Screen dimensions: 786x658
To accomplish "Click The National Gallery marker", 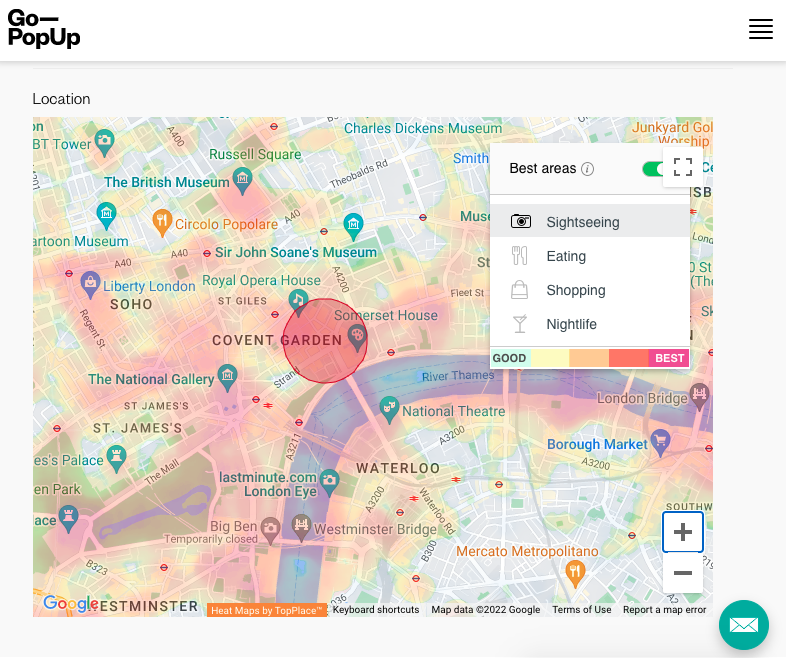I will point(228,377).
